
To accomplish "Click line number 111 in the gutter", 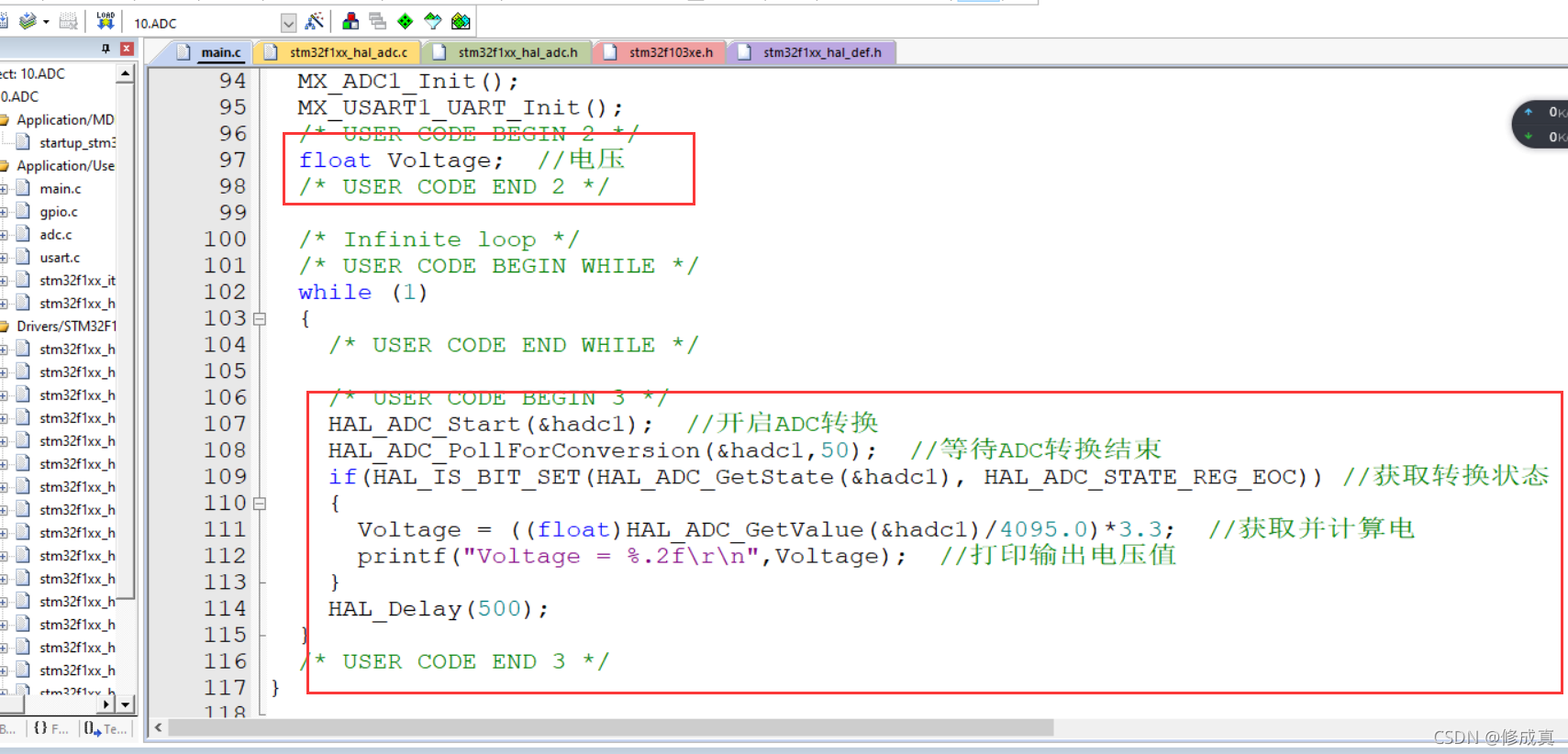I will click(x=226, y=530).
